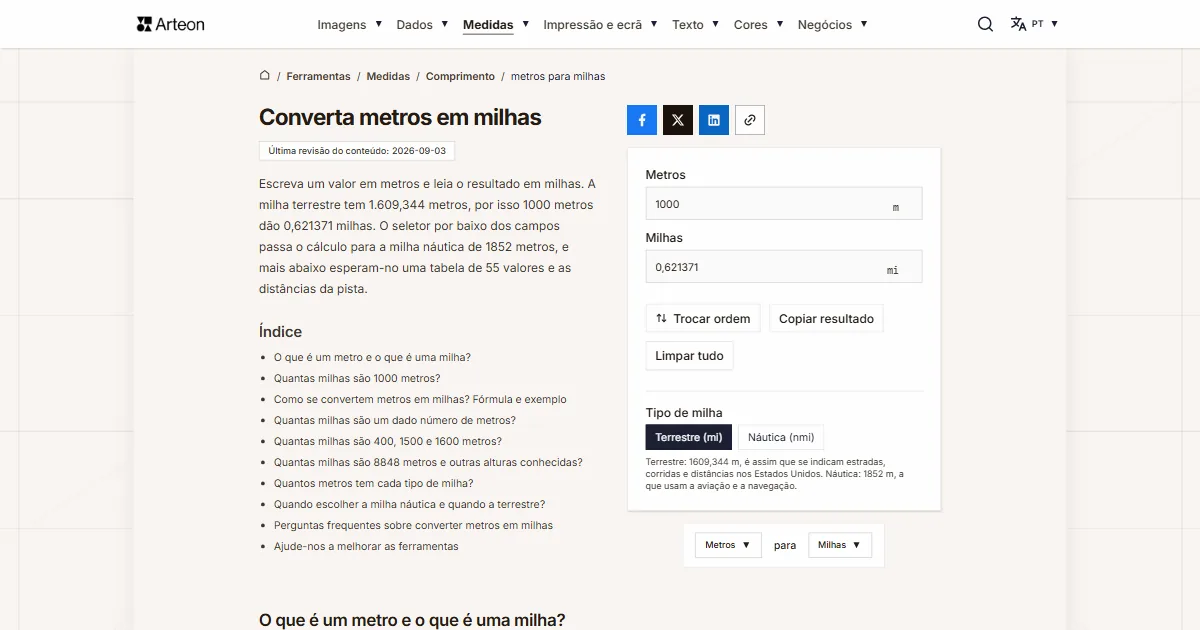Select Terrestre (mi) mile type

[x=689, y=437]
